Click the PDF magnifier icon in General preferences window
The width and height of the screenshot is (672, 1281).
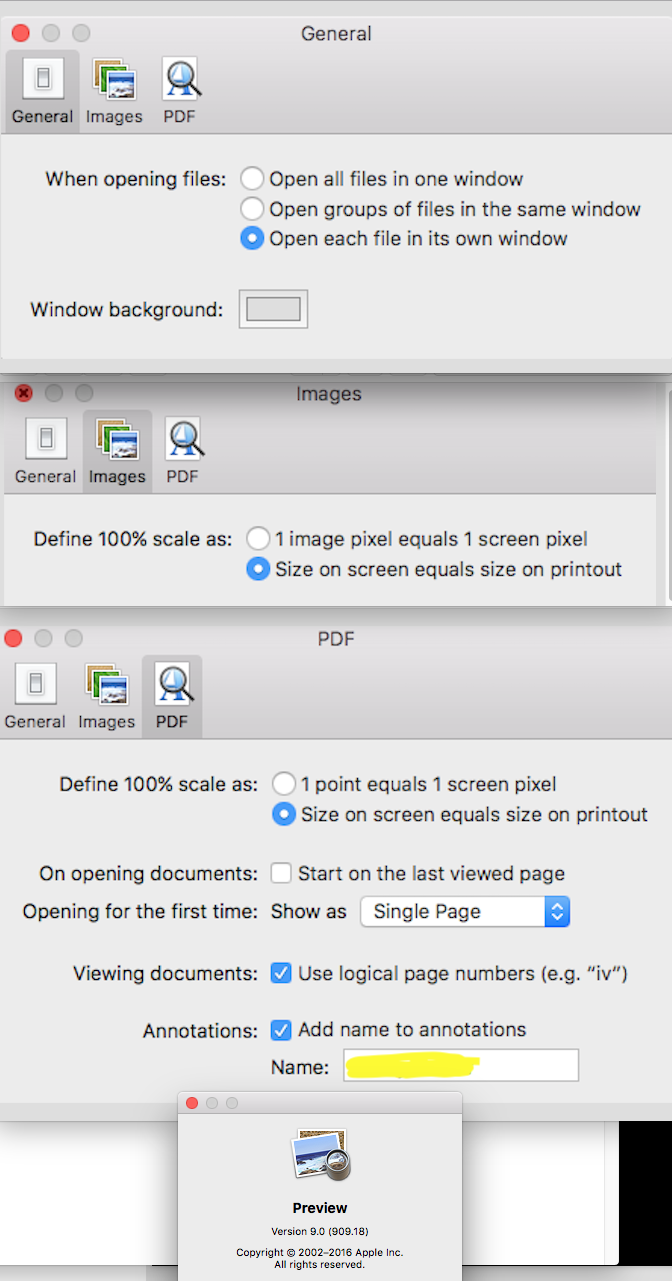tap(179, 89)
